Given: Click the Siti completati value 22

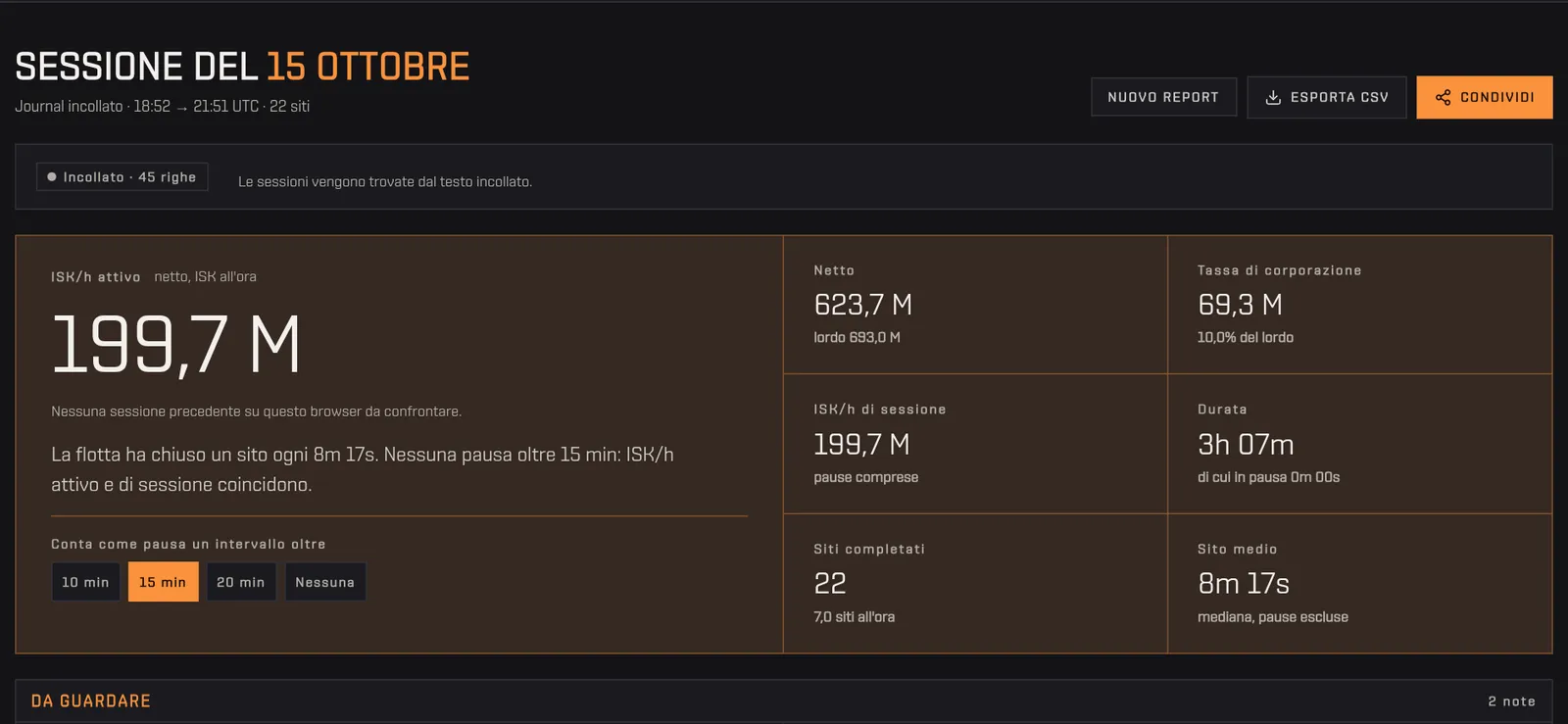Looking at the screenshot, I should [x=829, y=584].
